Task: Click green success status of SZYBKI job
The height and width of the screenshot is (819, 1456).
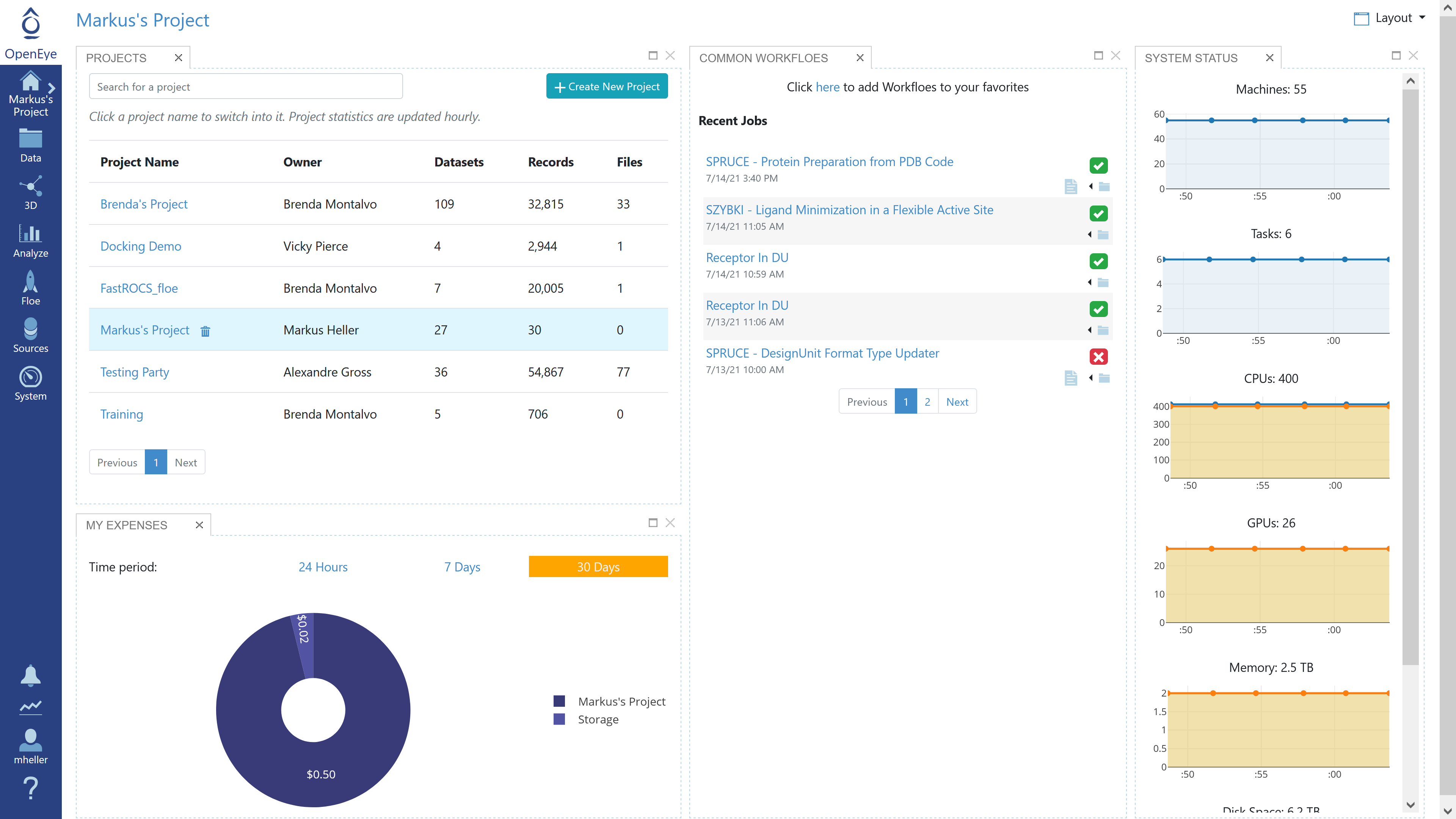Action: pyautogui.click(x=1098, y=213)
